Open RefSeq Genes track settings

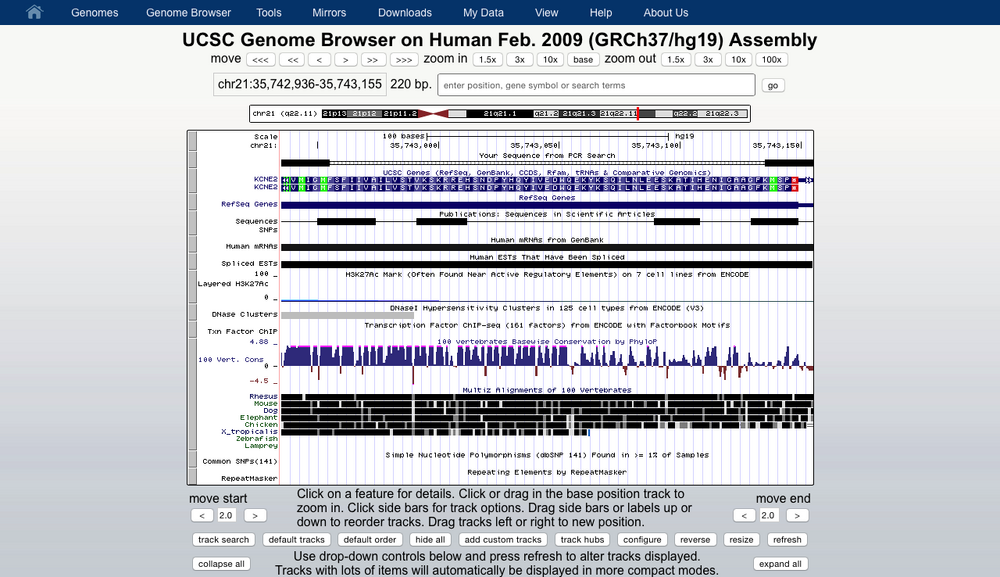[x=249, y=204]
